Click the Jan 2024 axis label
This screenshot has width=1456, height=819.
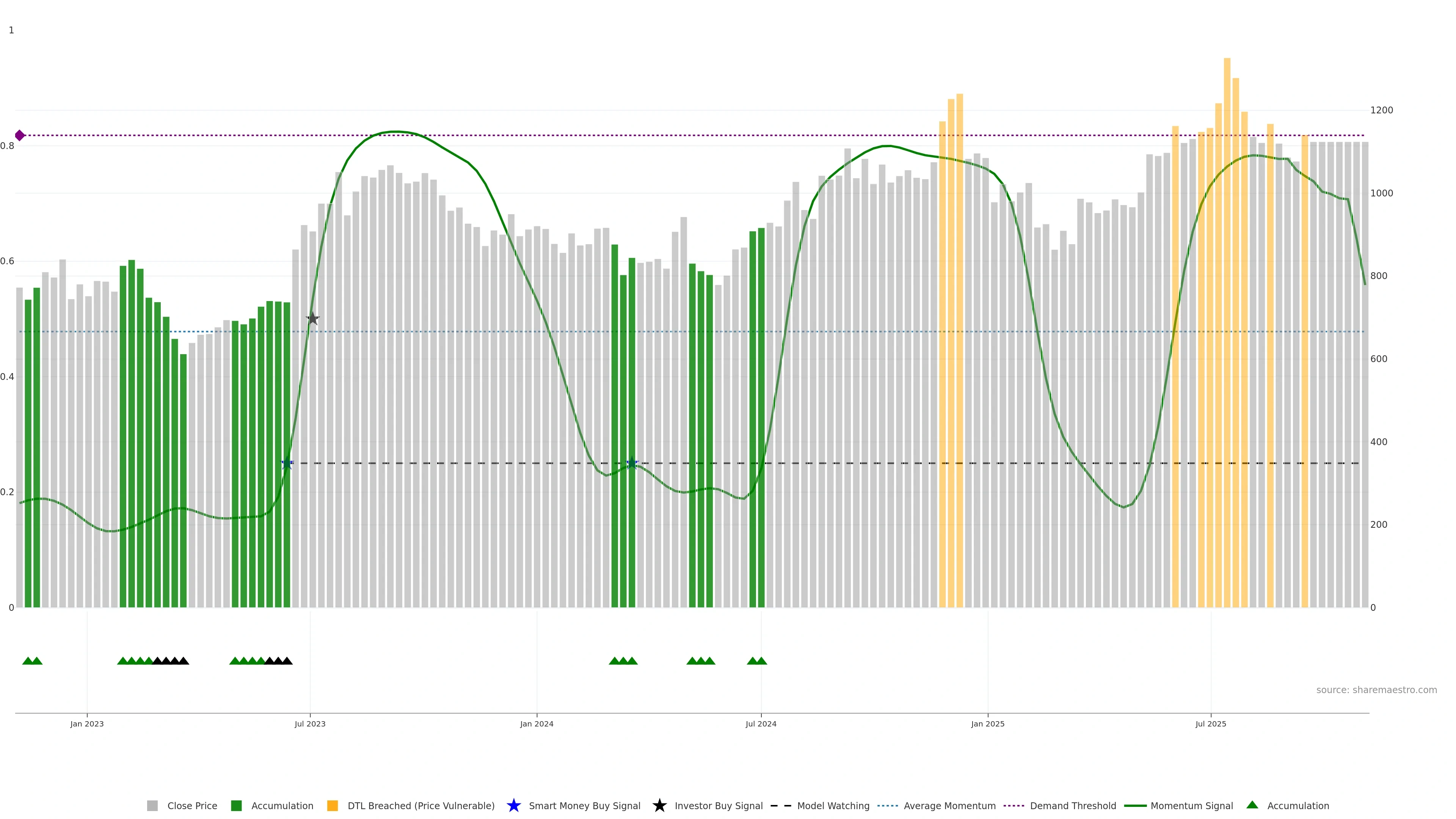[537, 723]
